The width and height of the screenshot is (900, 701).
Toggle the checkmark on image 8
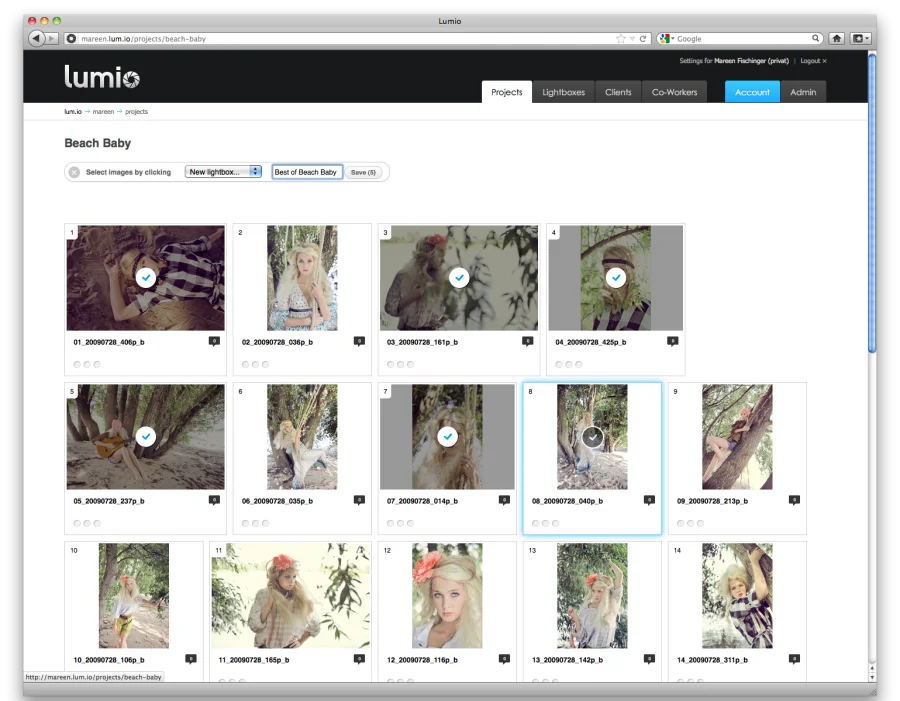point(592,436)
